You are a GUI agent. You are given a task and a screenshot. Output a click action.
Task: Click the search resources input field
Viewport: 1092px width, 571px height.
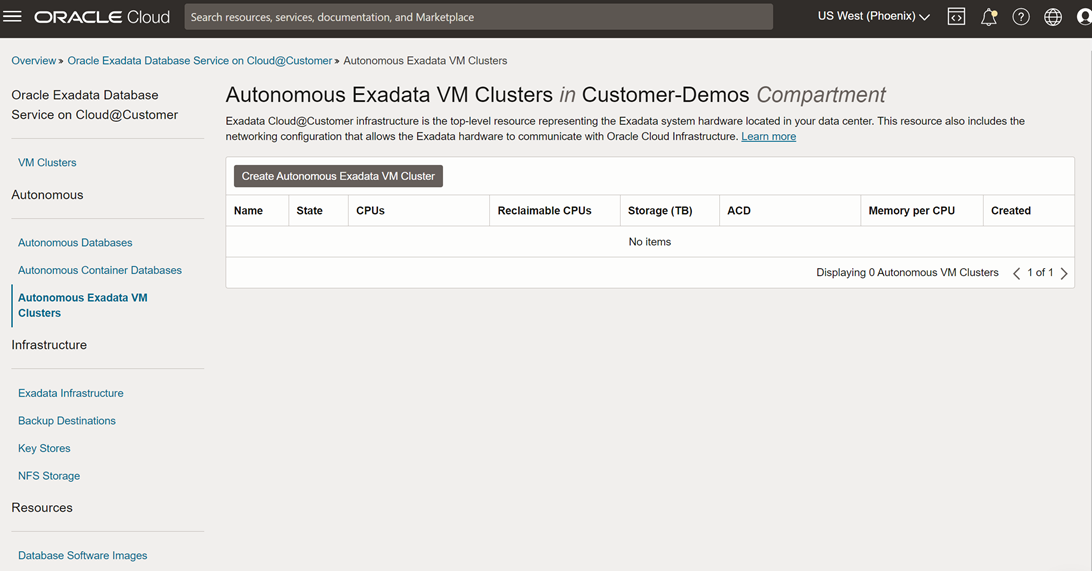click(478, 17)
